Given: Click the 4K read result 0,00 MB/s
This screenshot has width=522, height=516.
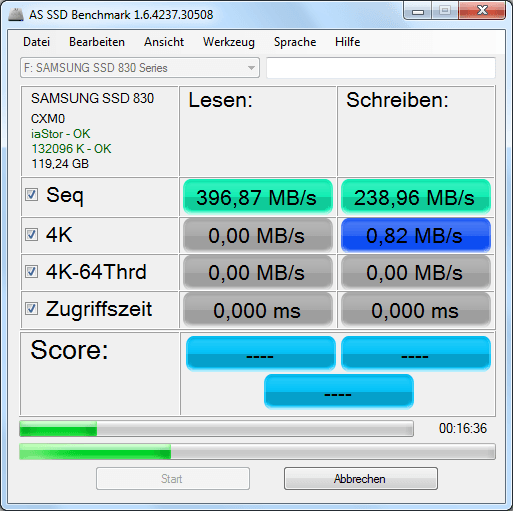Looking at the screenshot, I should coord(258,235).
